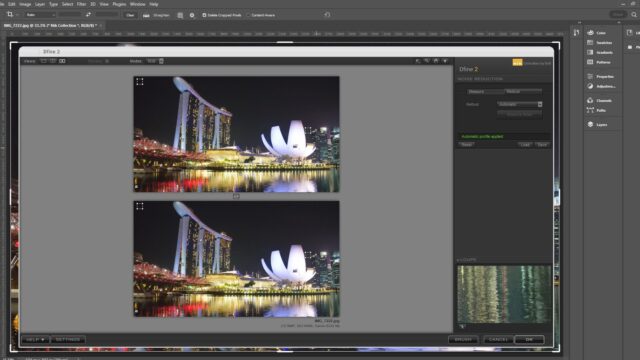The width and height of the screenshot is (640, 360).
Task: Open the Adjustments panel
Action: pos(601,86)
